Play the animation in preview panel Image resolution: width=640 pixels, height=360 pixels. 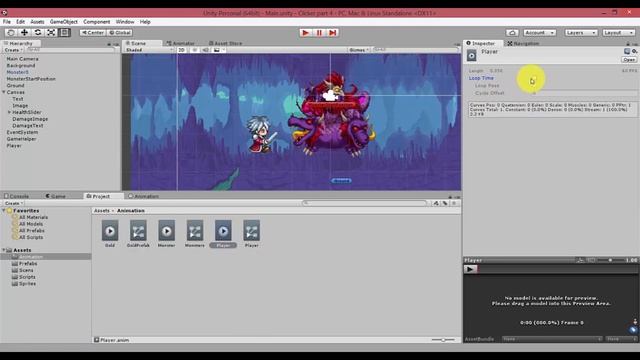coord(470,269)
